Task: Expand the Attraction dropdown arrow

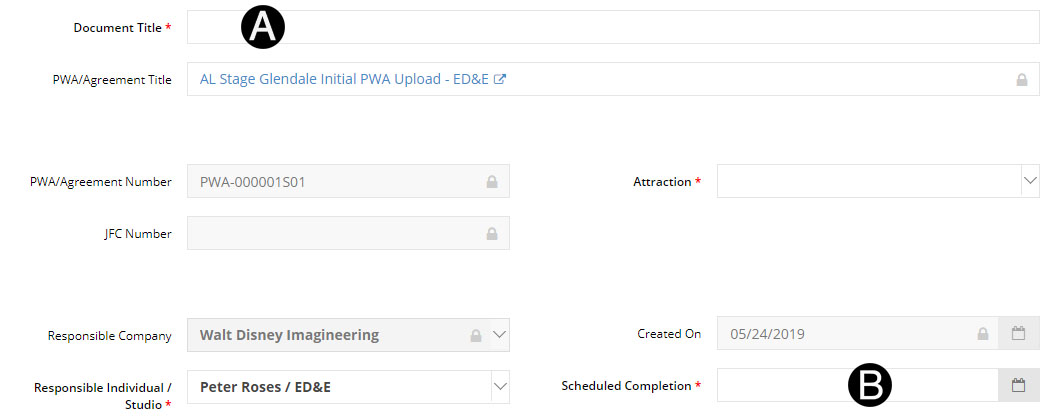Action: (x=1030, y=181)
